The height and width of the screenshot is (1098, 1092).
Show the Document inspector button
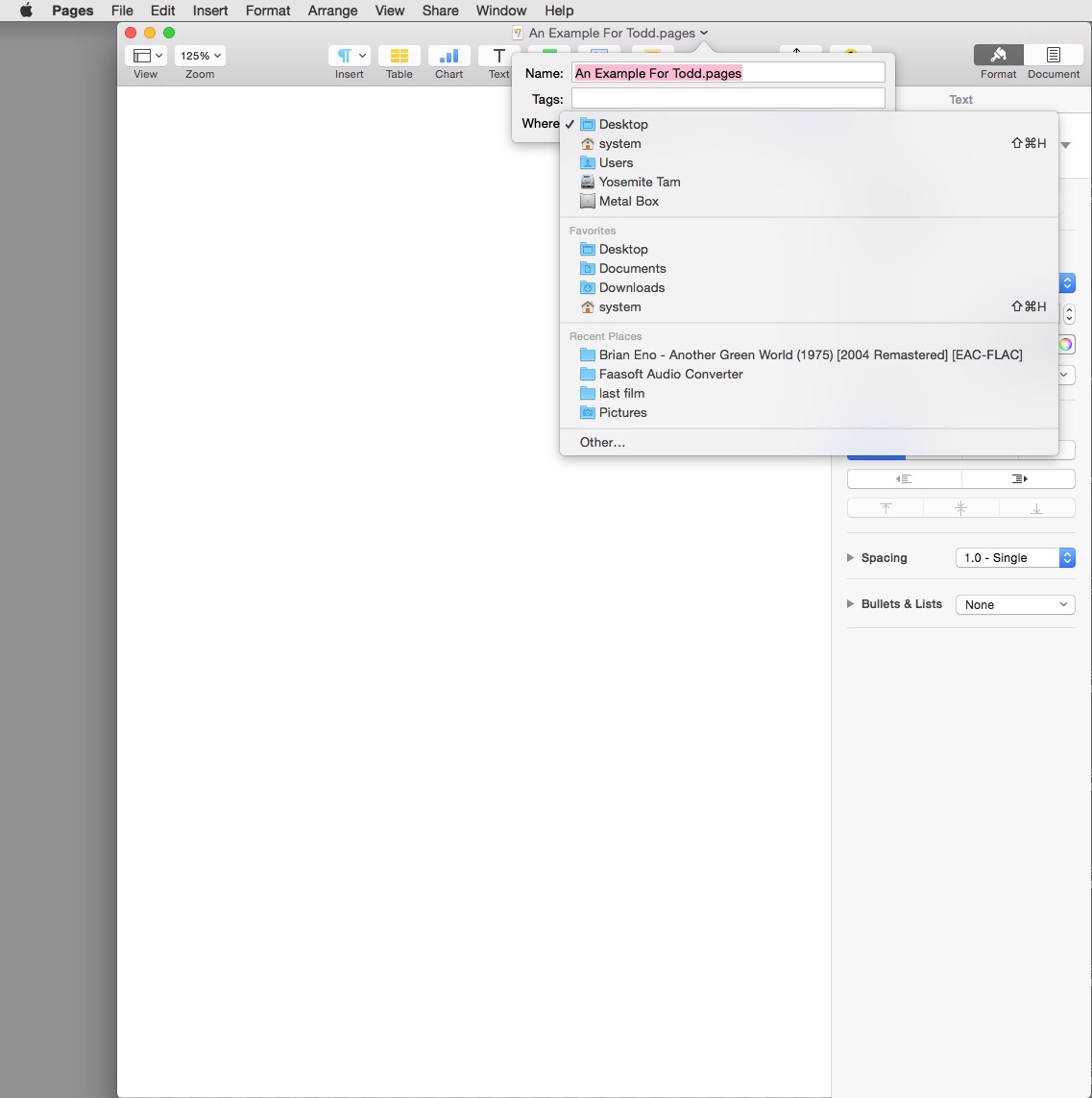pos(1053,55)
